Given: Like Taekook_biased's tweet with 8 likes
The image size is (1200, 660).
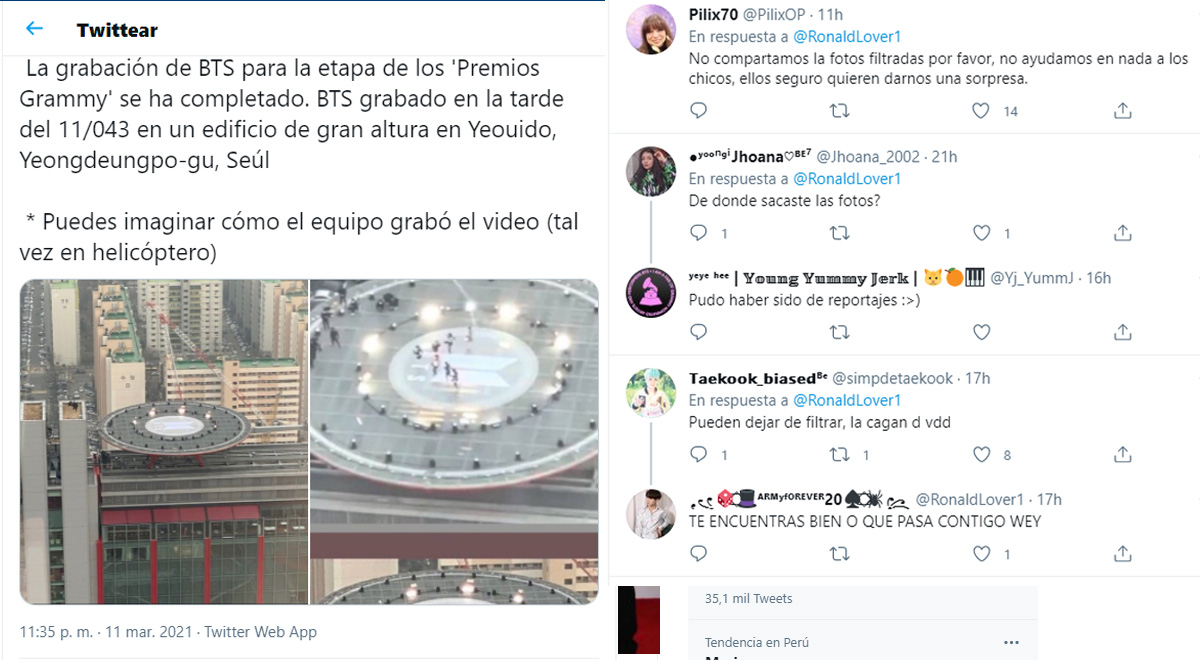Looking at the screenshot, I should point(982,455).
